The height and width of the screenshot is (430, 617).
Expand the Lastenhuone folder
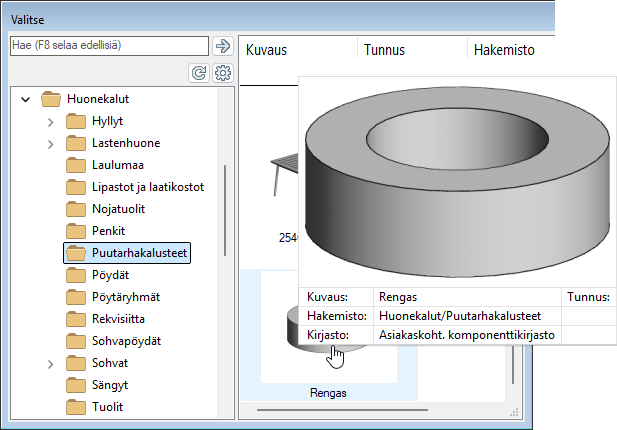click(50, 143)
